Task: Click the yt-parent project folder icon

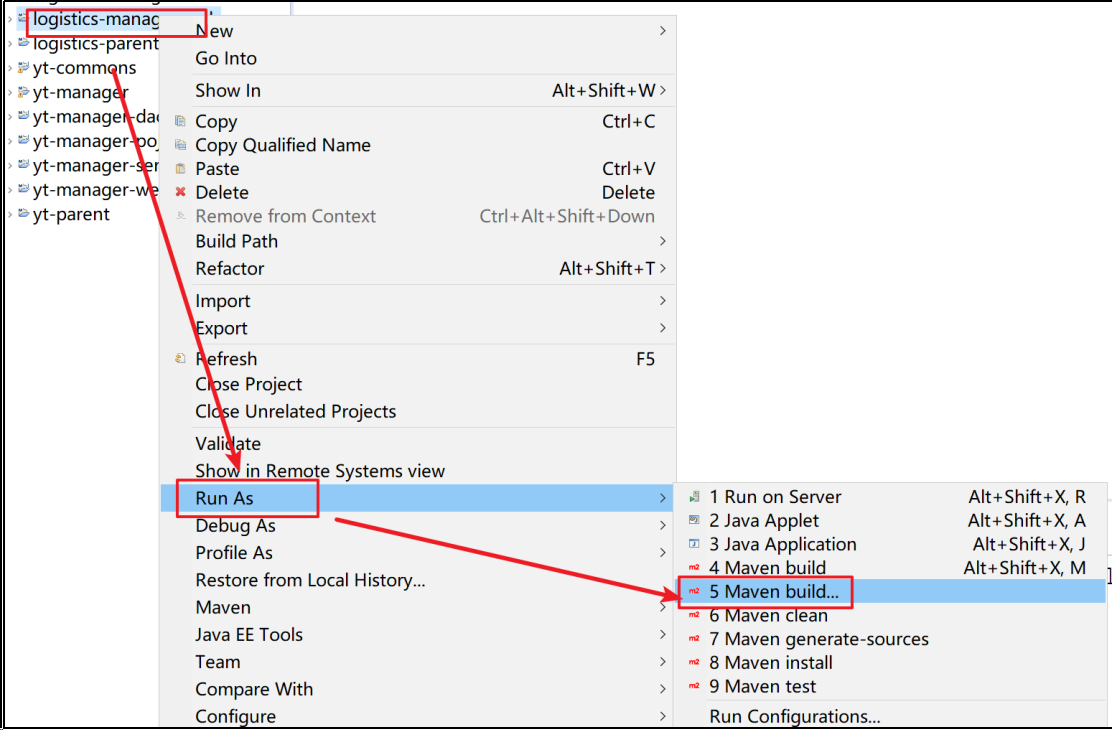Action: point(23,214)
